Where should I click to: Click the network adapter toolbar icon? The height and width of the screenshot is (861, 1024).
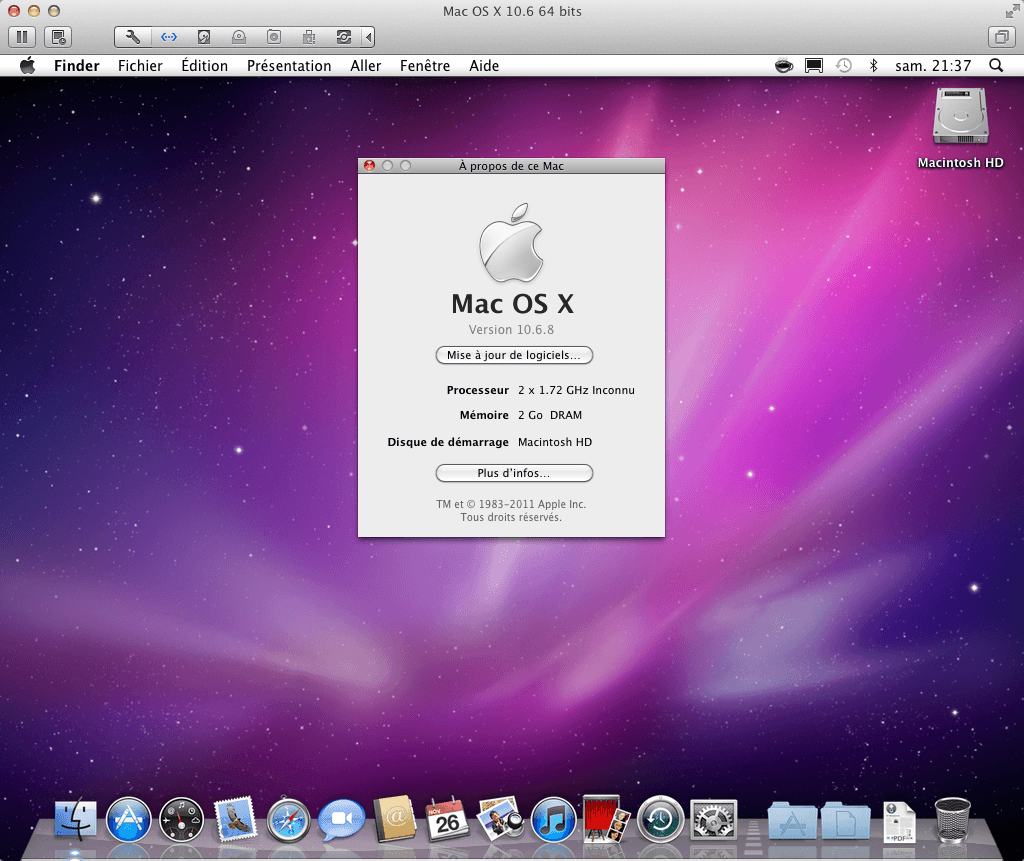pyautogui.click(x=168, y=37)
